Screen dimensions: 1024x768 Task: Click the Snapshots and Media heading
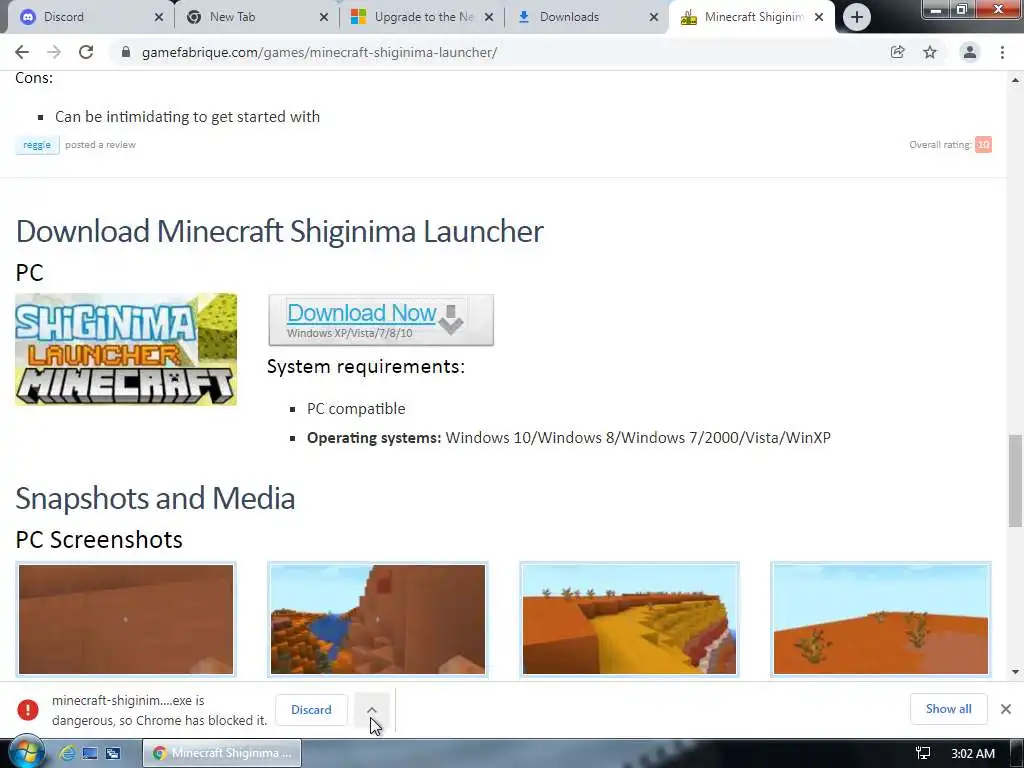(x=155, y=498)
